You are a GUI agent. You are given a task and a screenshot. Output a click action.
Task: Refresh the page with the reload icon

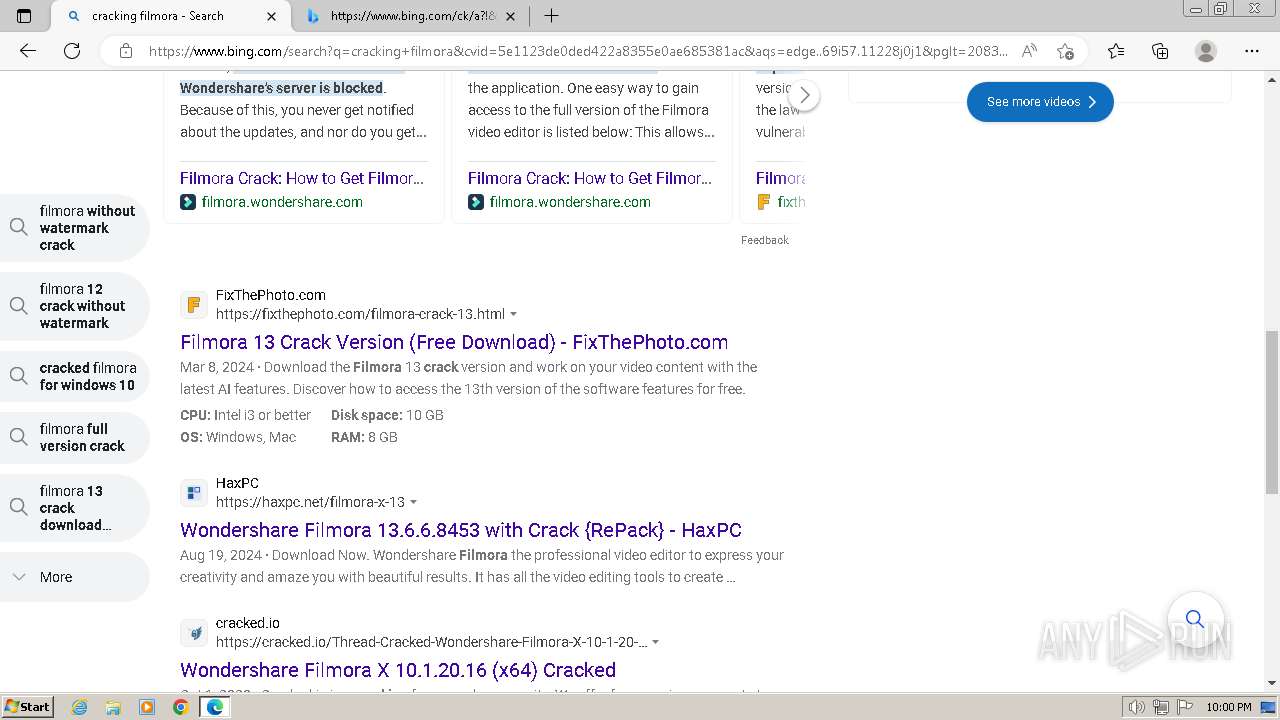click(x=72, y=51)
